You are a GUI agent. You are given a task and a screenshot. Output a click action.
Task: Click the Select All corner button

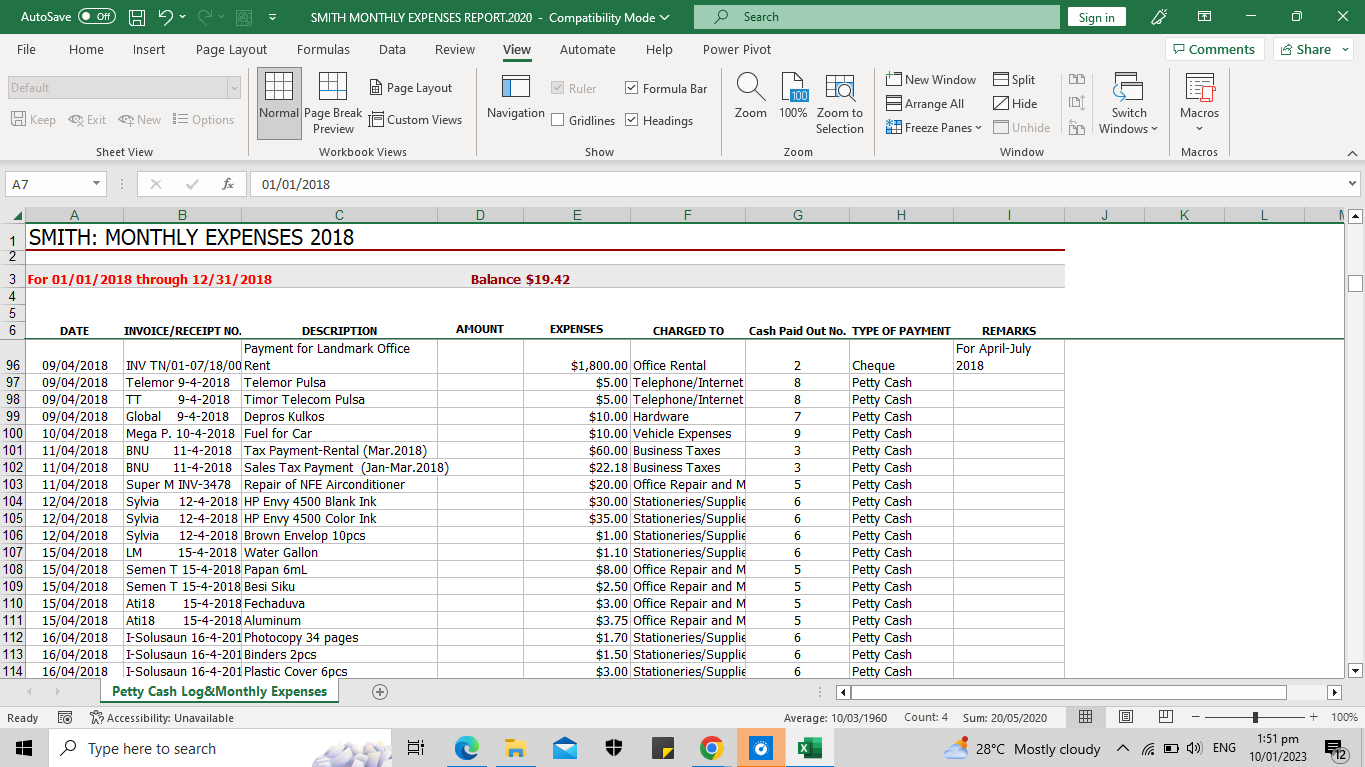pyautogui.click(x=14, y=215)
